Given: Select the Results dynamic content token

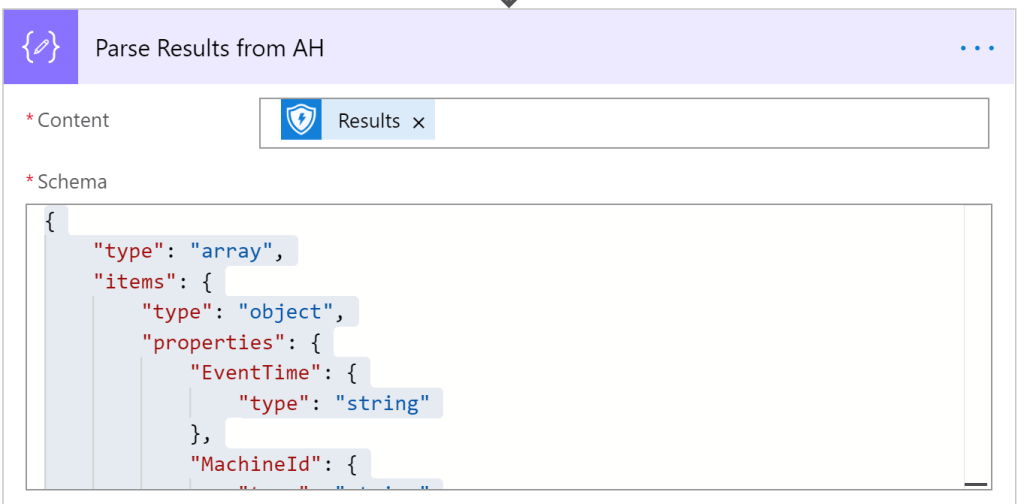Looking at the screenshot, I should (368, 121).
